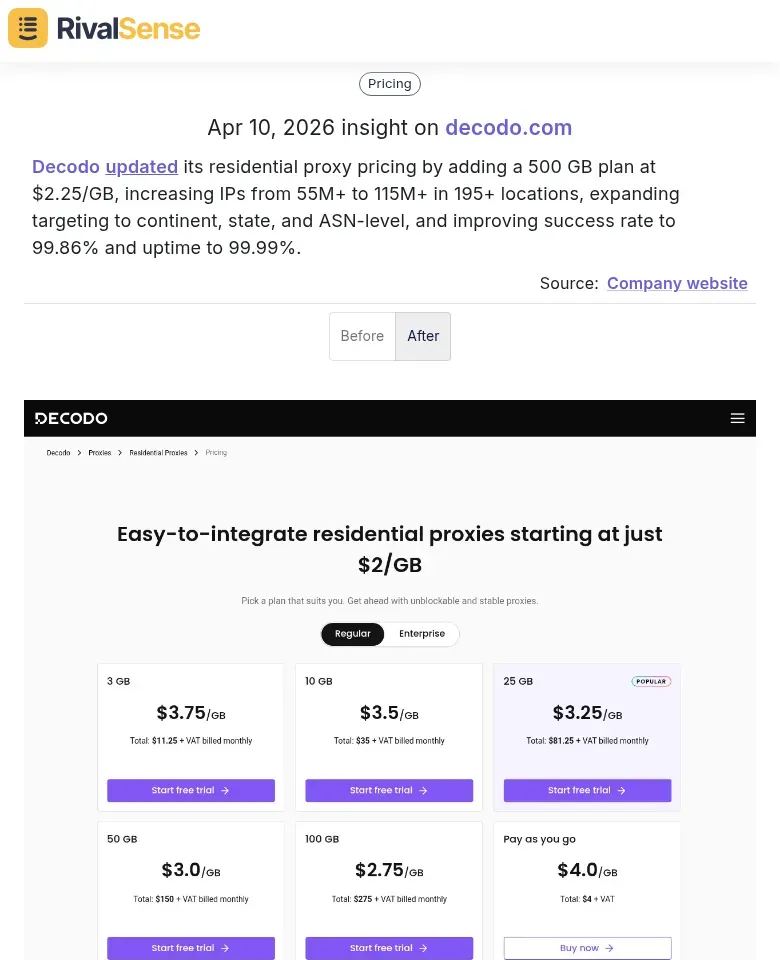Click Buy now under Pay as you go

tap(587, 948)
